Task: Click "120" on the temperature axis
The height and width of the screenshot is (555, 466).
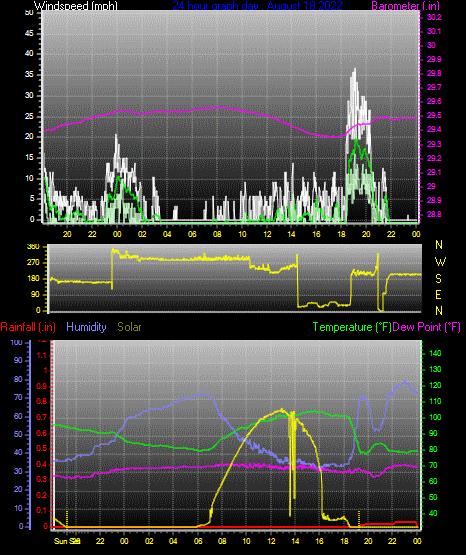Action: click(x=435, y=385)
